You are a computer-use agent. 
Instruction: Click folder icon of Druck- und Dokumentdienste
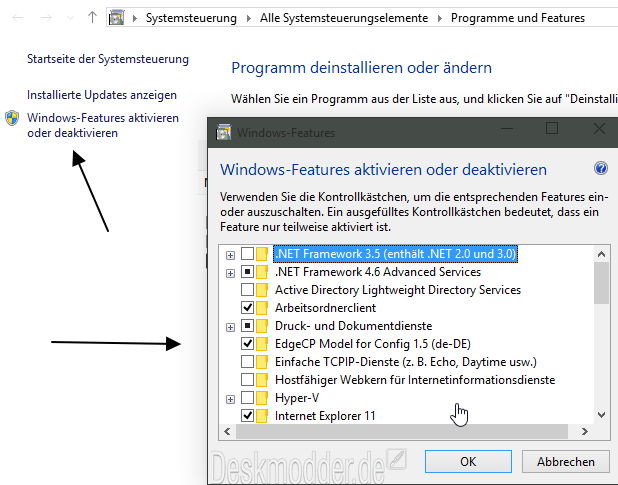262,326
